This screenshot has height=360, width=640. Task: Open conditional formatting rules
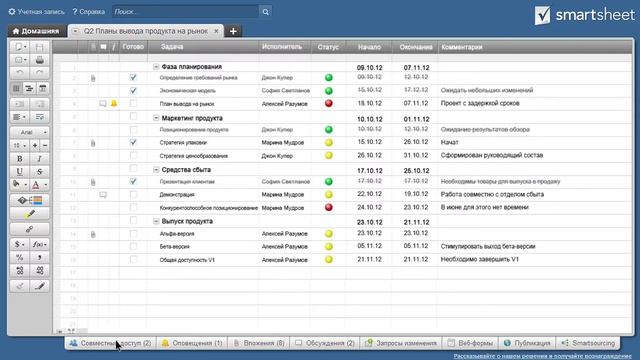click(29, 200)
